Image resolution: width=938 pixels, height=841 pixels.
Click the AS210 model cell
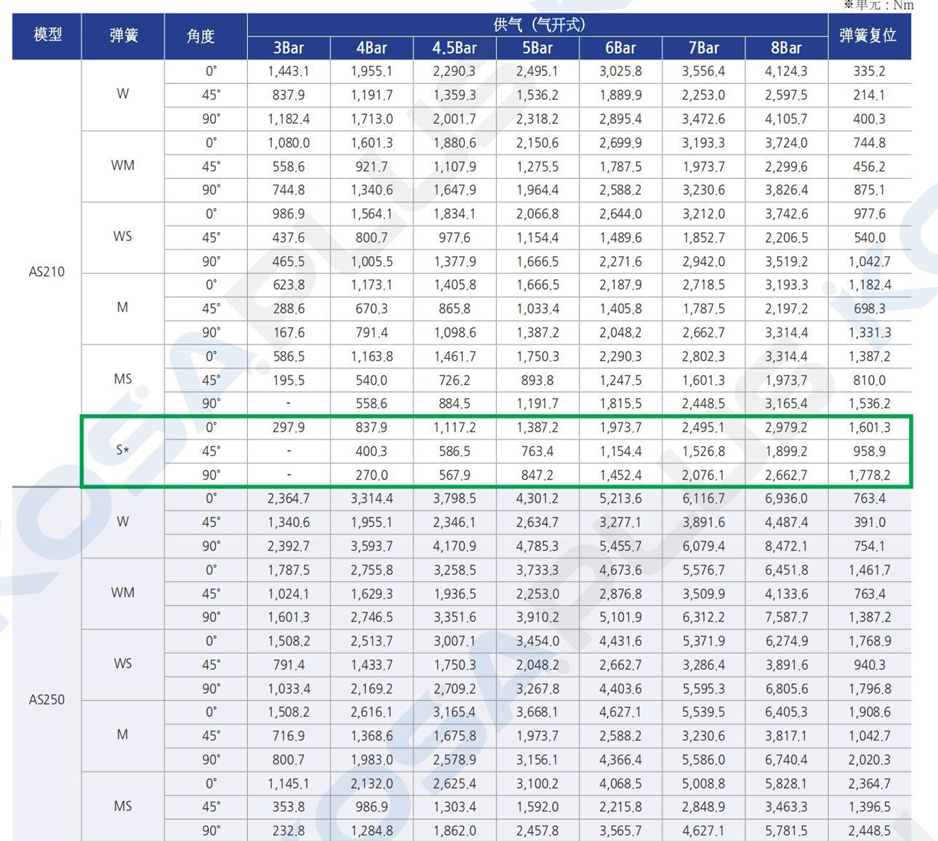coord(48,273)
